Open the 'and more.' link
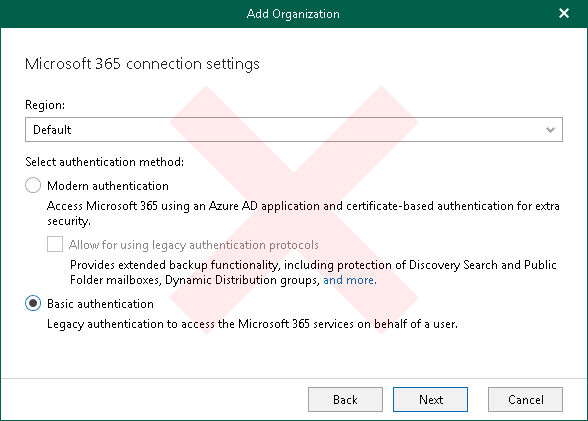 350,280
